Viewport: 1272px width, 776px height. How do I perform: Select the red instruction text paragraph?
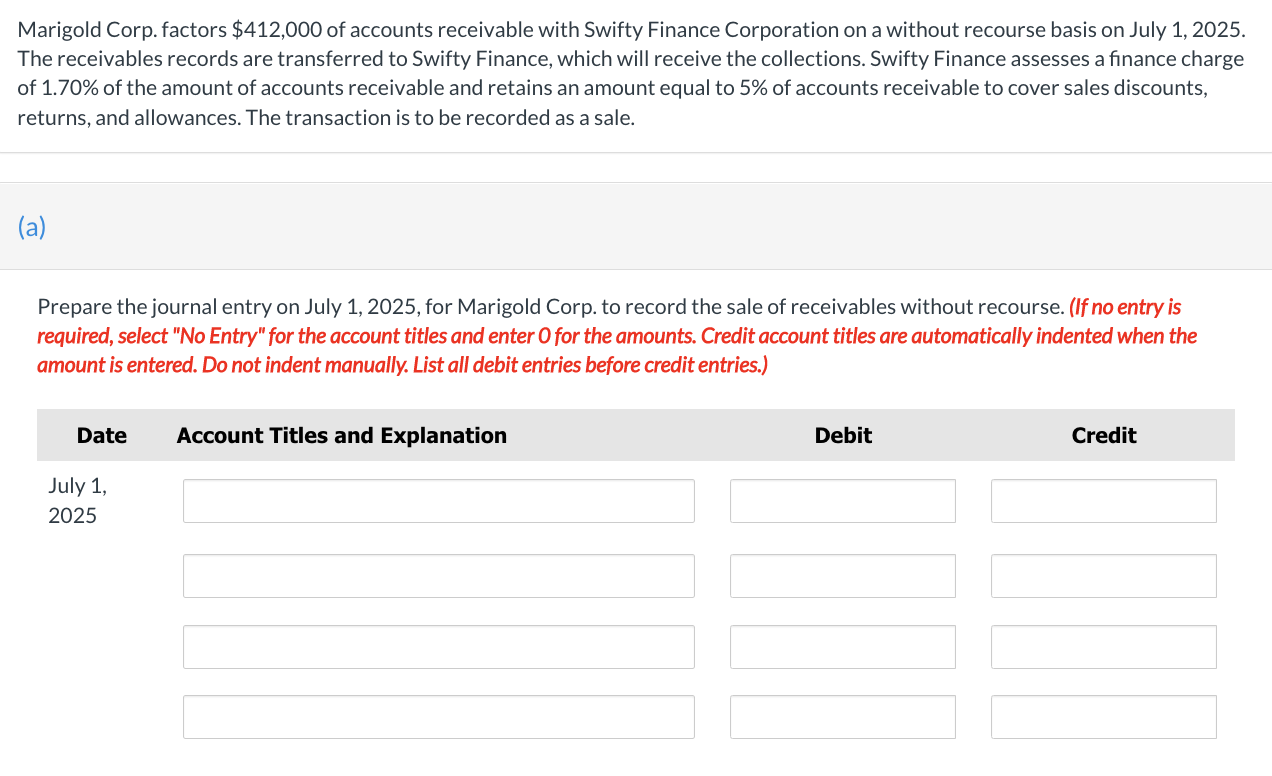[616, 335]
